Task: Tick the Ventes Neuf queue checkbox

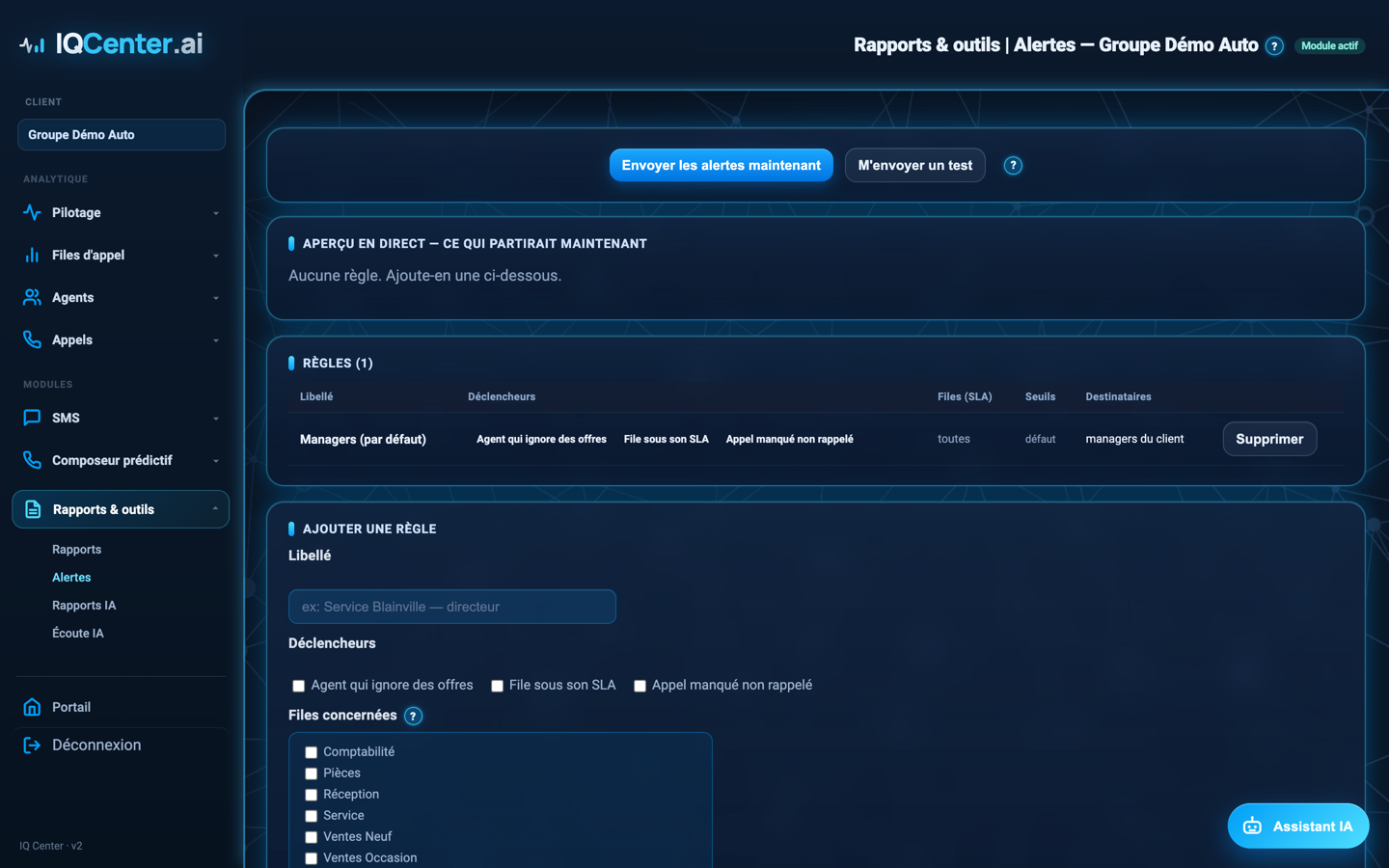Action: click(311, 837)
